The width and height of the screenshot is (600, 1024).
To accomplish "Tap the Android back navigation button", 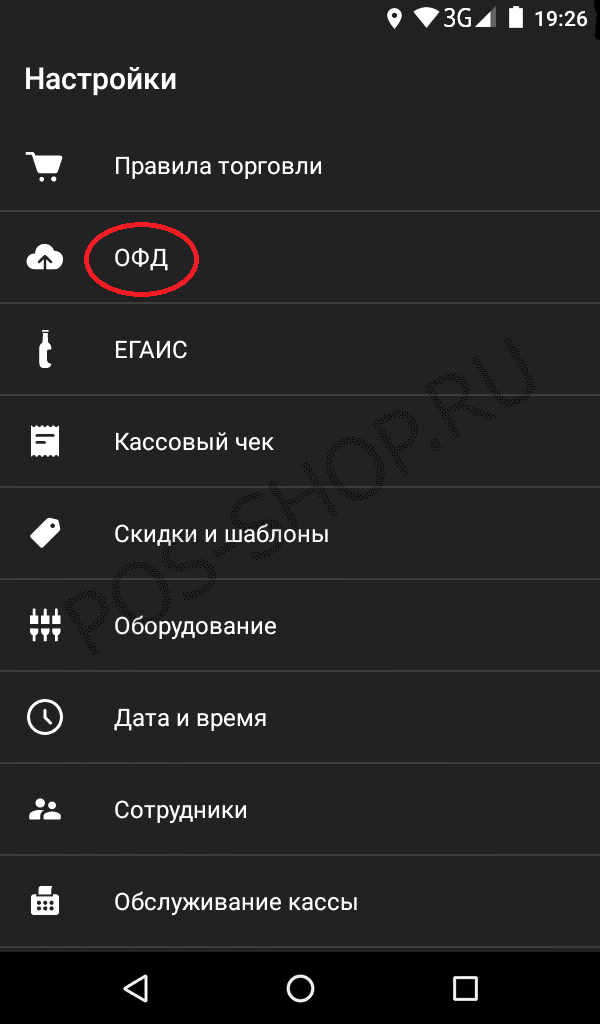I will point(135,989).
